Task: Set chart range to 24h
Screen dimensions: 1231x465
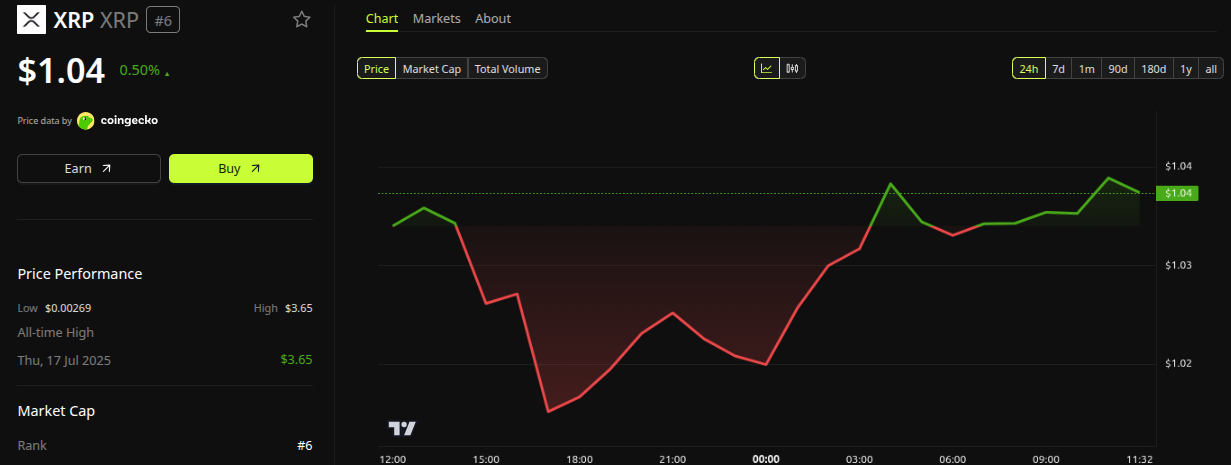Action: [1028, 69]
